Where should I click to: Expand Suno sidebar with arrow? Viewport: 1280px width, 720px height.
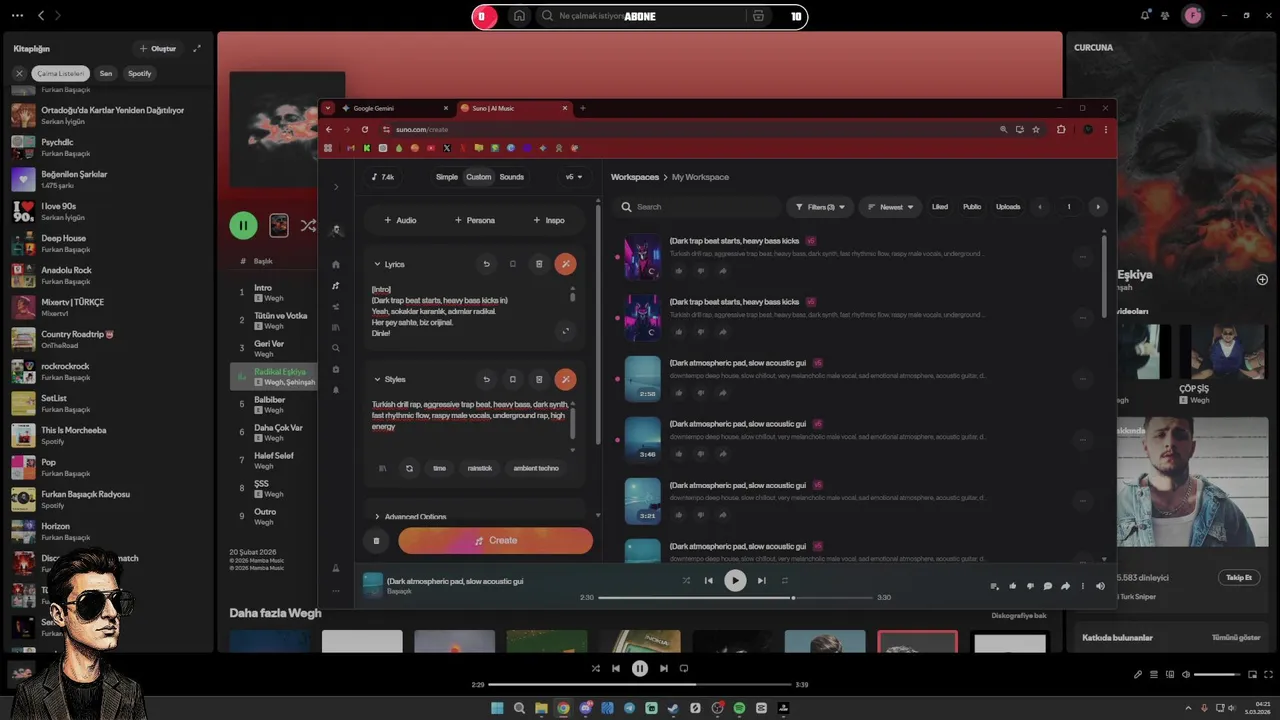pyautogui.click(x=336, y=187)
